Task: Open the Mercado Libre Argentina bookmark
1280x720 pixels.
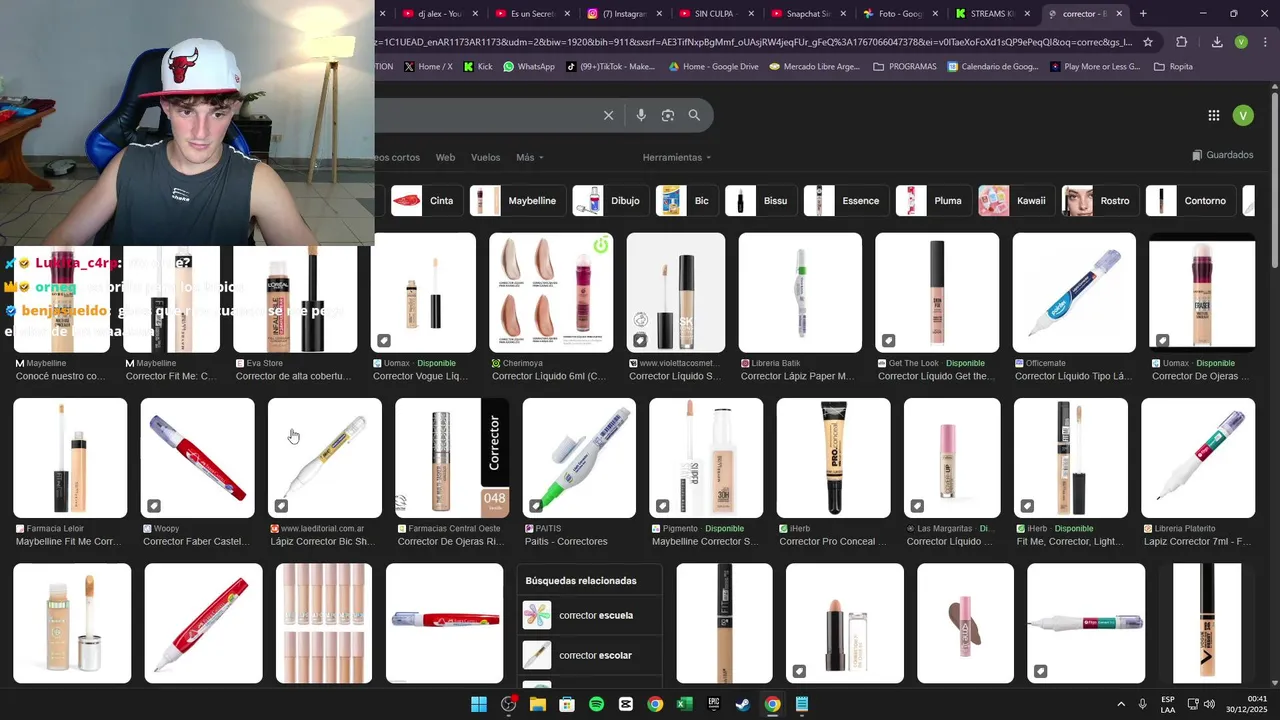Action: (x=814, y=66)
